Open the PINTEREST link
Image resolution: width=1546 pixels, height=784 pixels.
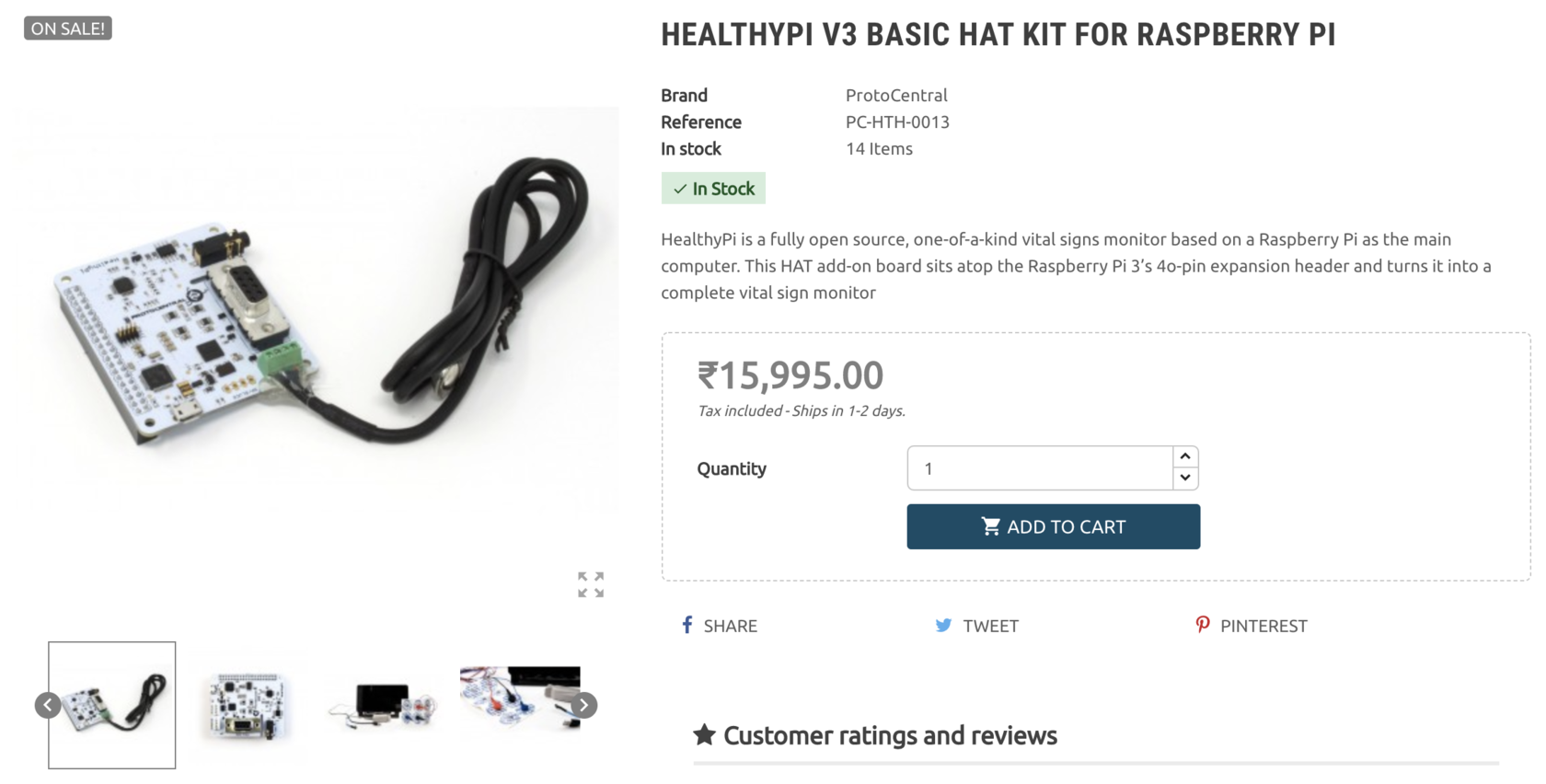point(1263,626)
